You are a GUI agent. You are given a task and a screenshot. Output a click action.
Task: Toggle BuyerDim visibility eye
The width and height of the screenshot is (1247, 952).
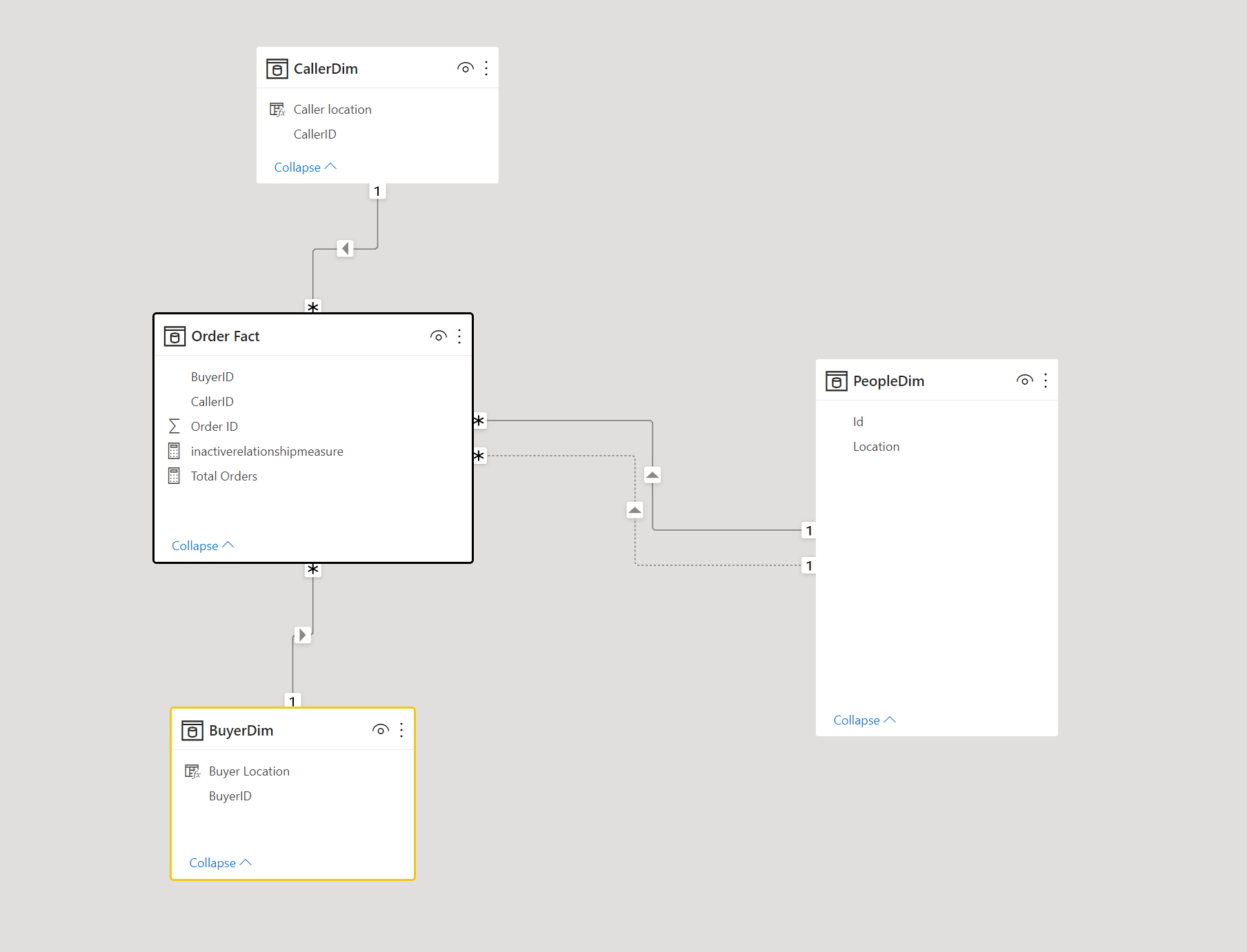tap(381, 730)
